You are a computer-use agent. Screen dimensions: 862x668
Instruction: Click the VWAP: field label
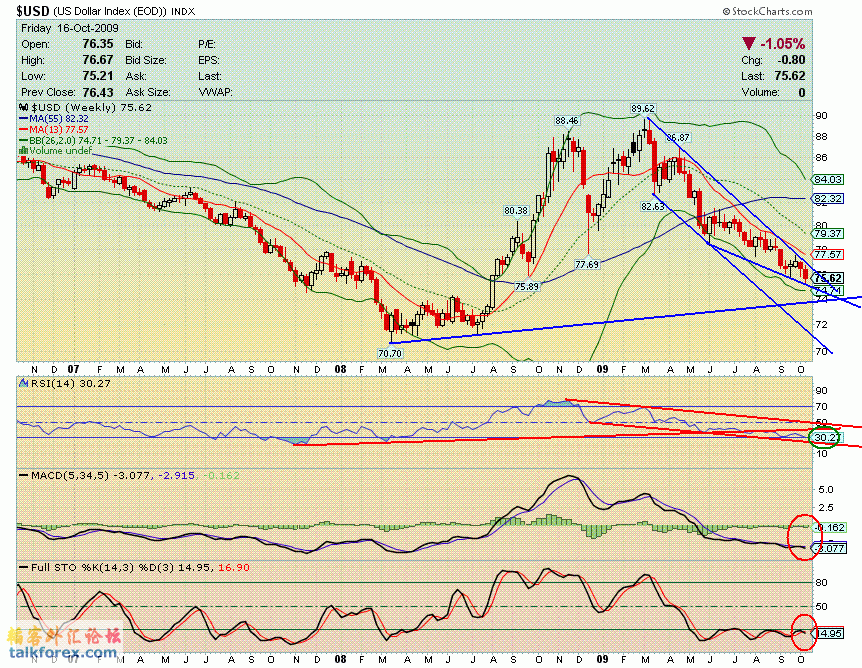pos(215,92)
